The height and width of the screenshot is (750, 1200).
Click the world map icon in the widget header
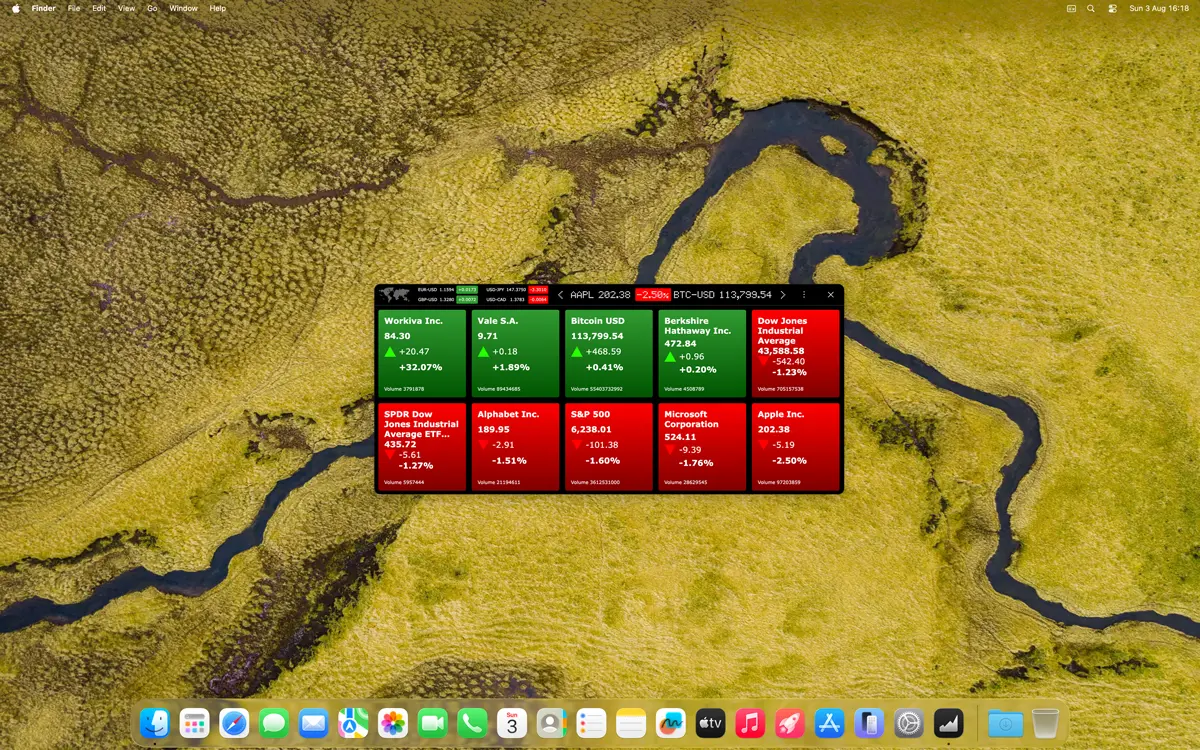coord(395,294)
